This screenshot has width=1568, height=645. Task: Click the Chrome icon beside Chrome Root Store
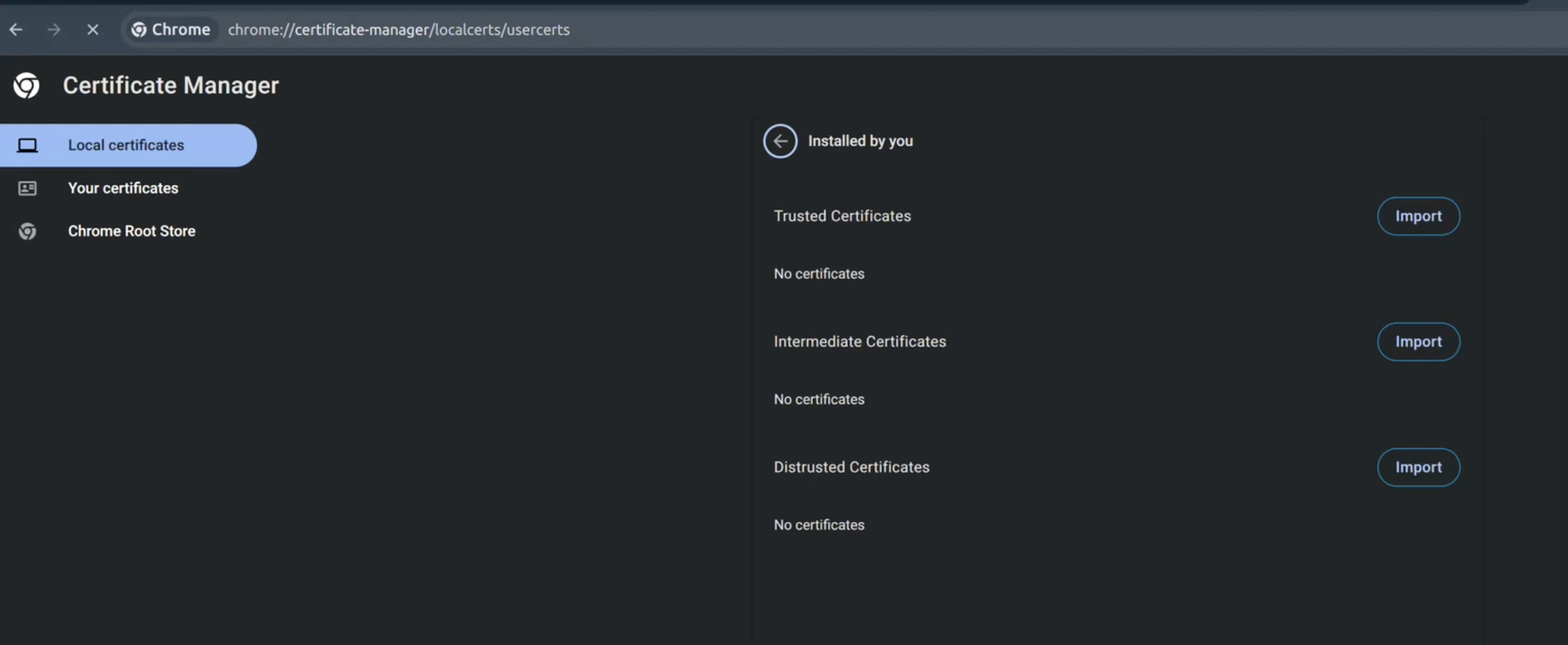(x=28, y=231)
